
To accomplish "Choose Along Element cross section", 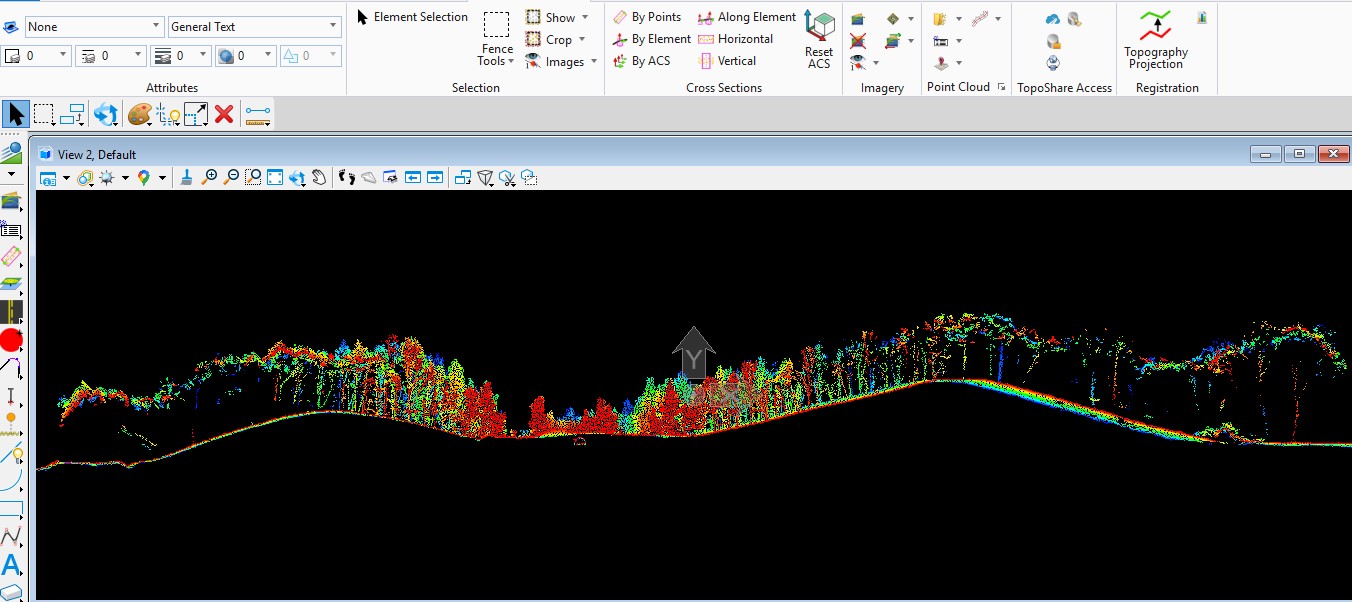I will coord(746,17).
